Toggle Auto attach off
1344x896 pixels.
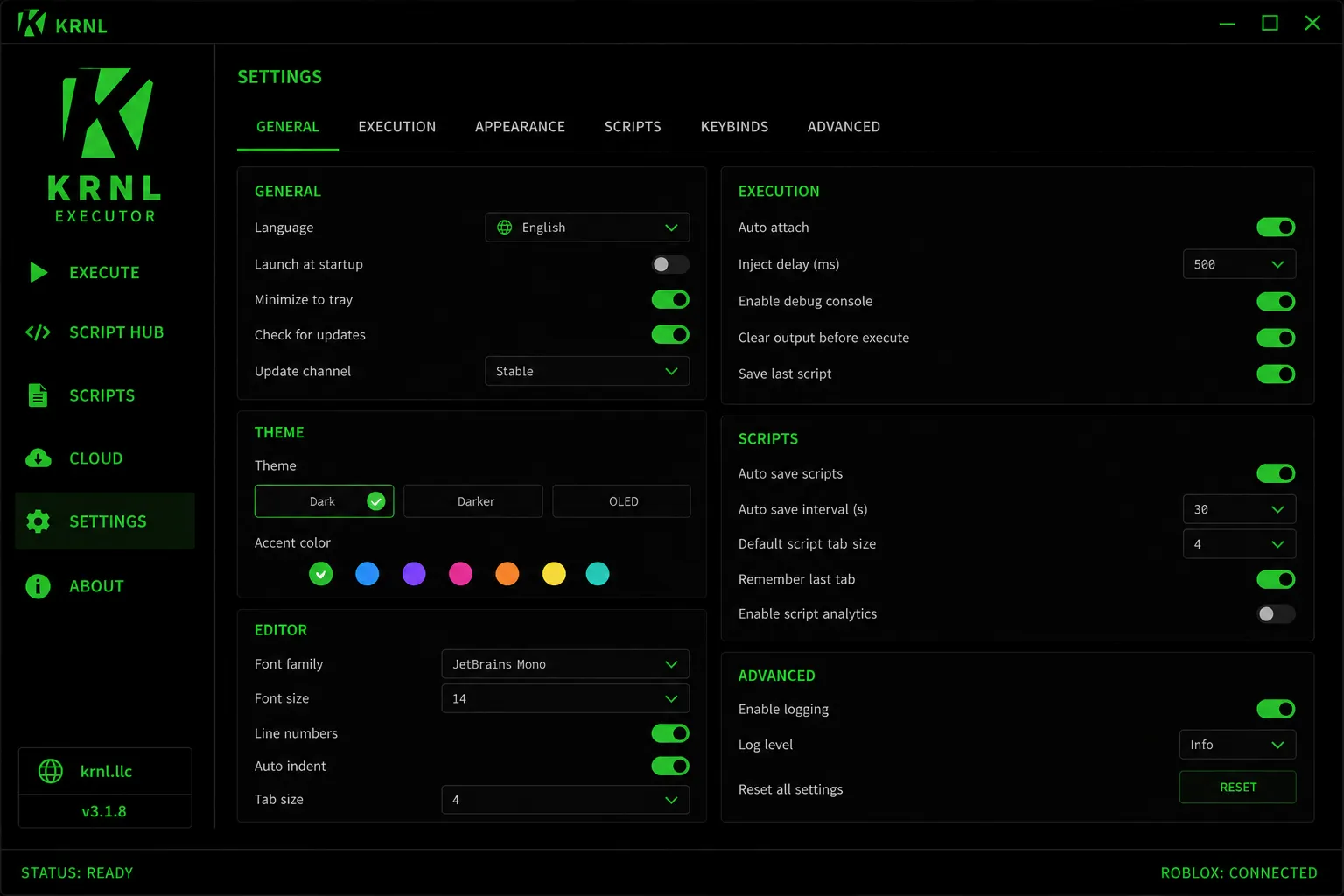tap(1276, 227)
